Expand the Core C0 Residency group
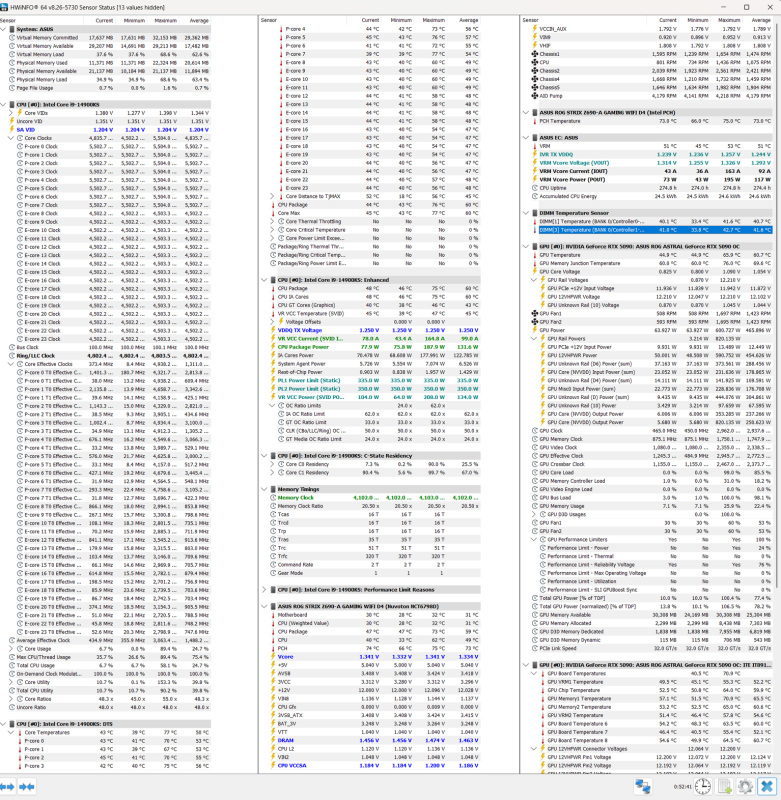 272,464
